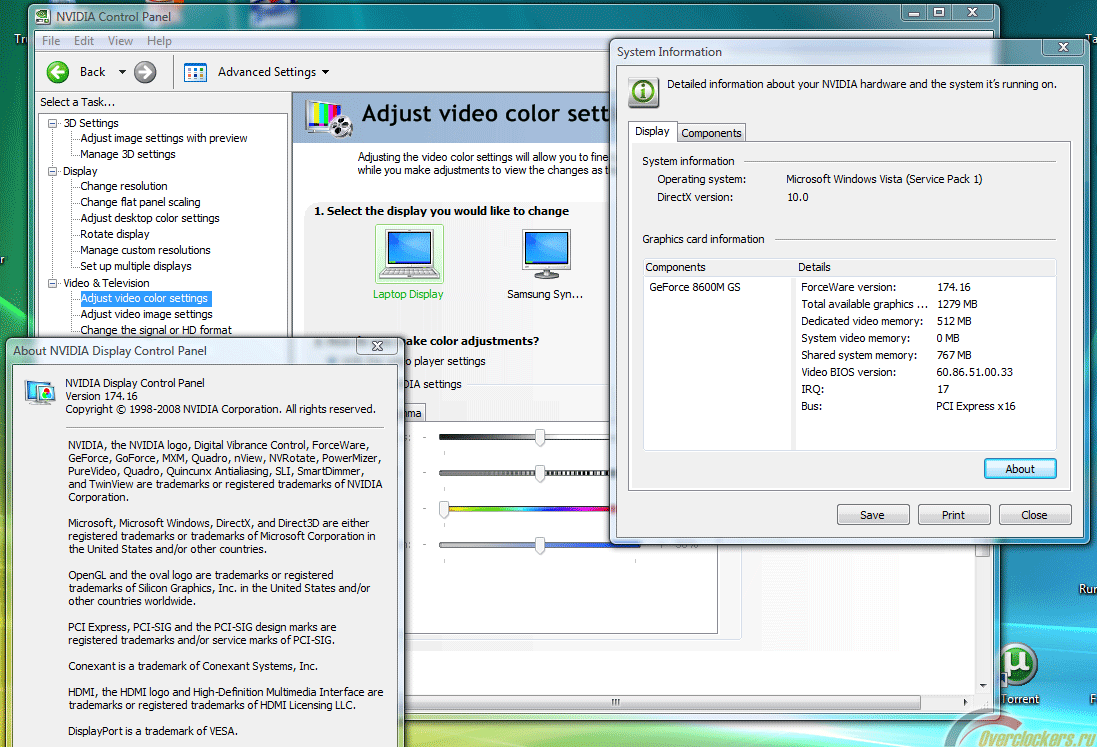
Task: Click the DirectX version value 10.0
Action: (x=798, y=198)
